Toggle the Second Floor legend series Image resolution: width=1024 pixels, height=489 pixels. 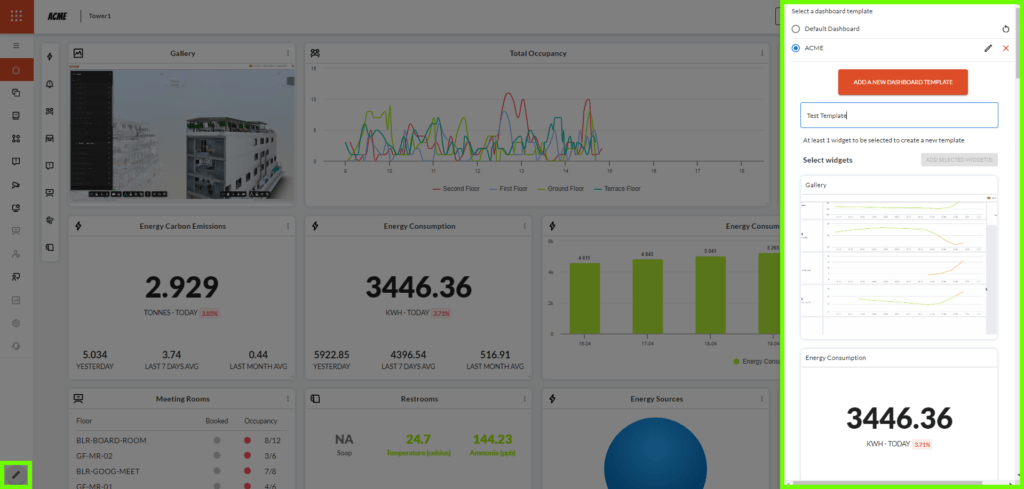tap(458, 188)
